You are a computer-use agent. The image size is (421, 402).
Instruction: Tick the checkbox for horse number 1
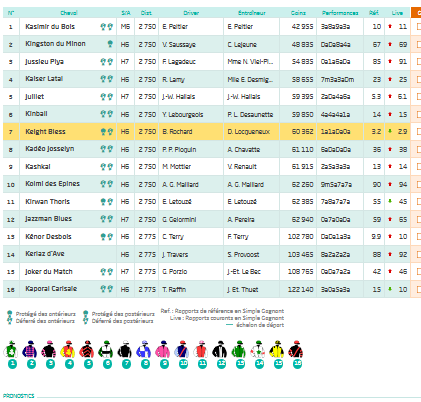pyautogui.click(x=419, y=26)
